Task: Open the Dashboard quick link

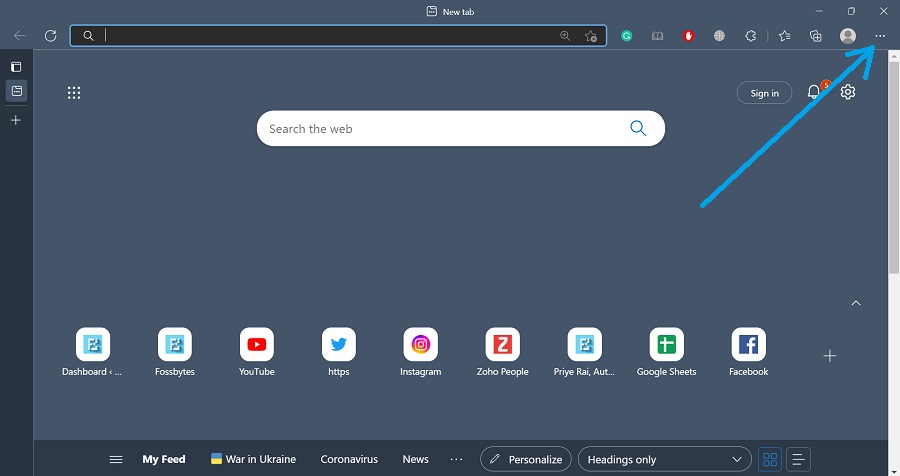Action: (92, 352)
